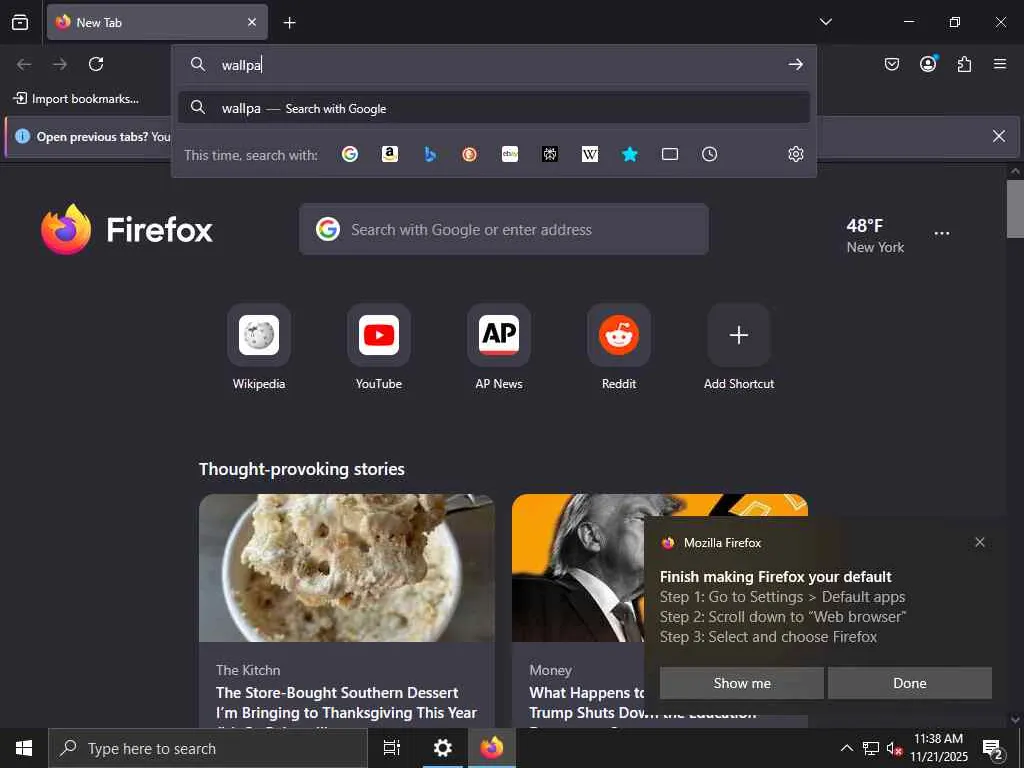The width and height of the screenshot is (1024, 768).
Task: Search this time with Amazon
Action: [x=390, y=154]
